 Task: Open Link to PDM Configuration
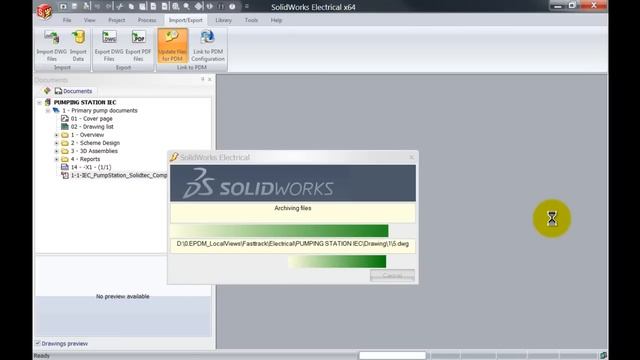(x=208, y=45)
